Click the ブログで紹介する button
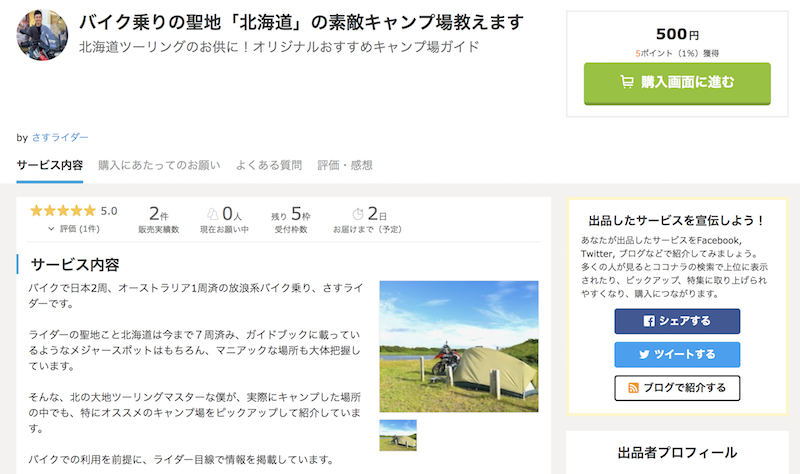The width and height of the screenshot is (800, 474). point(677,388)
